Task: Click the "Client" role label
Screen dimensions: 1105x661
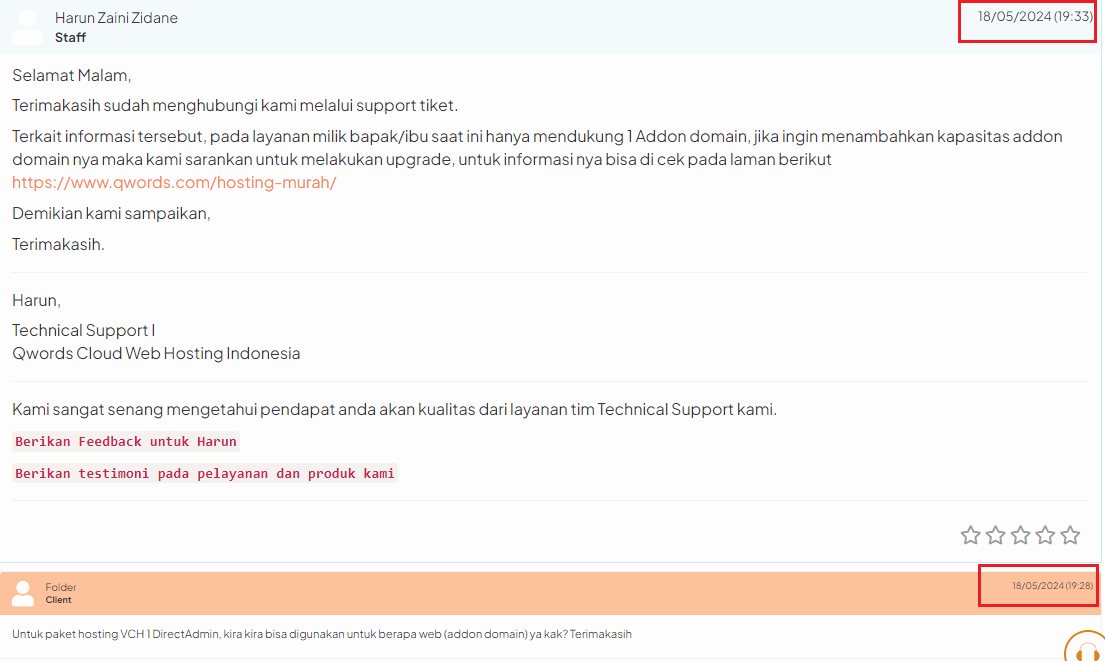Action: 59,600
